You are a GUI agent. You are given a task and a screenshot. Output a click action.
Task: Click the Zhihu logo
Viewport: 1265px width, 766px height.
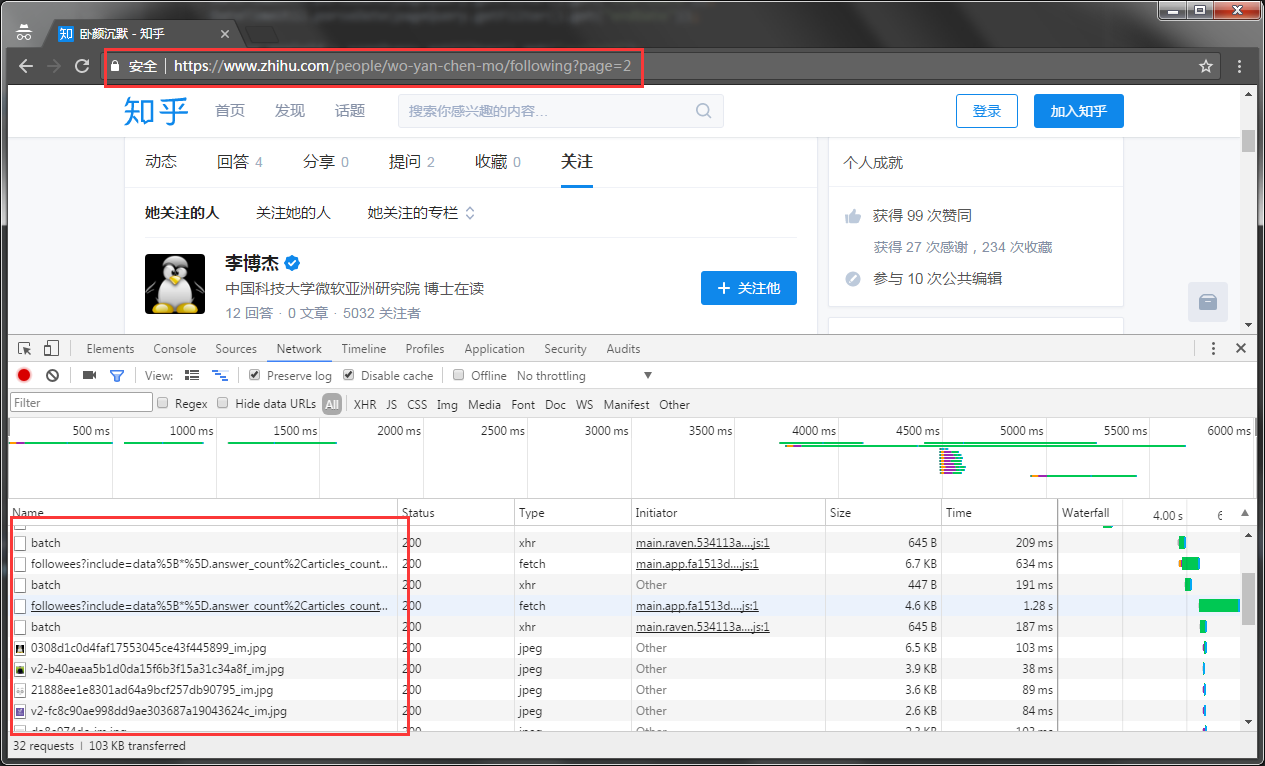point(156,111)
